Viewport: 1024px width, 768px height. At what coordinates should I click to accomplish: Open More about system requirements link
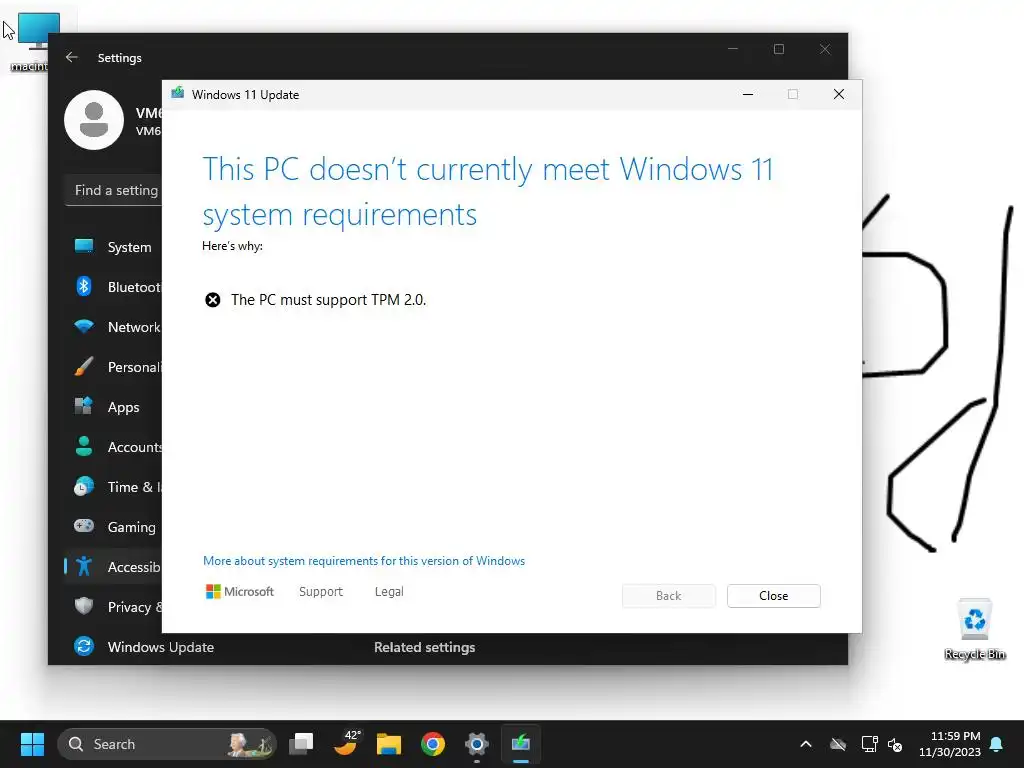(x=364, y=561)
